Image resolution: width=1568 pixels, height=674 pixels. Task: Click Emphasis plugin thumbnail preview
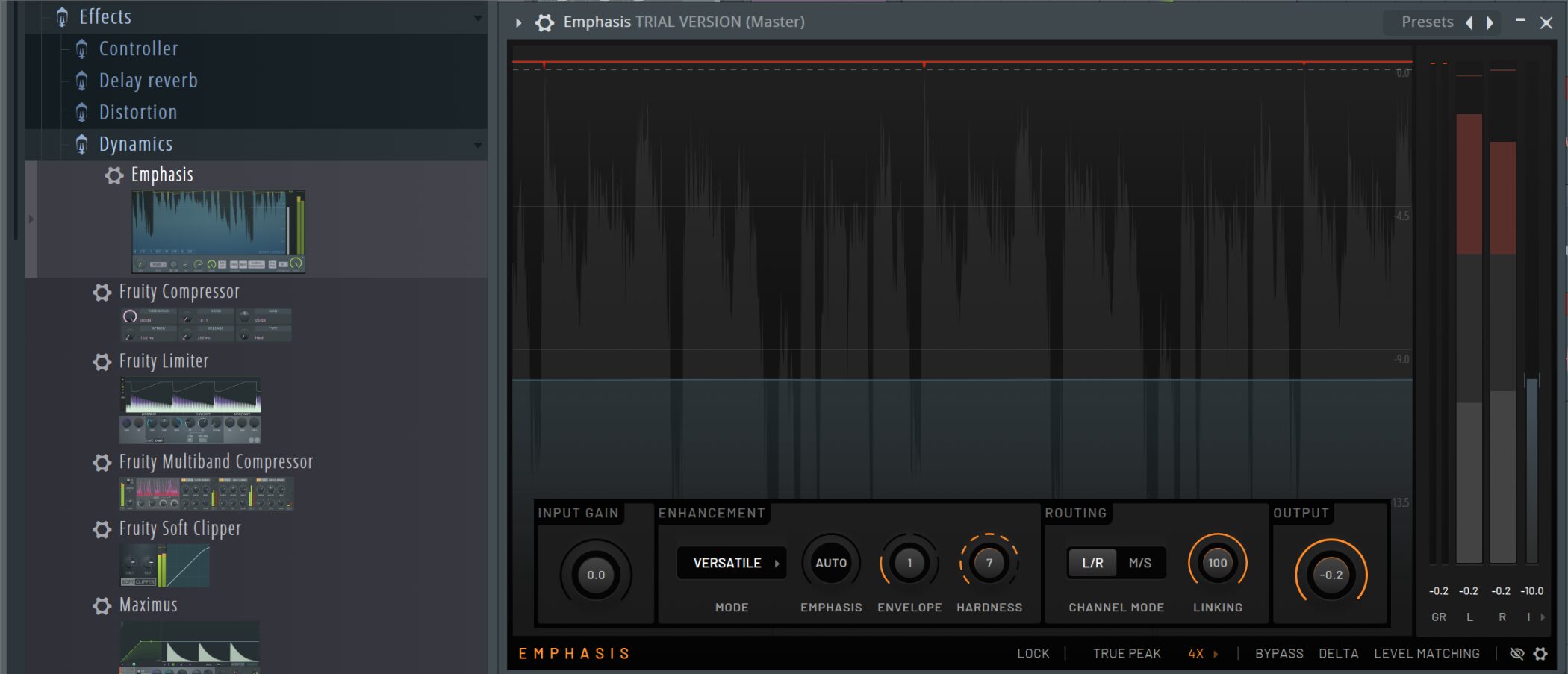click(x=218, y=232)
